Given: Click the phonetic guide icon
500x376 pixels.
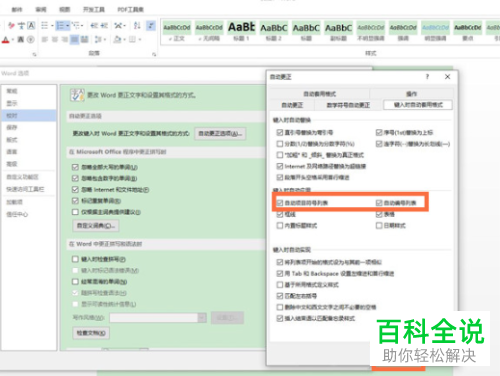Looking at the screenshot, I should click(x=21, y=25).
